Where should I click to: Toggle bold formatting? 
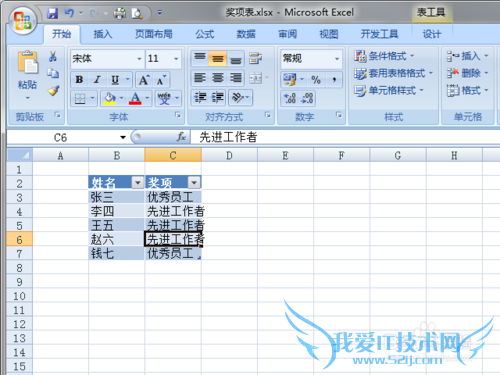(79, 80)
